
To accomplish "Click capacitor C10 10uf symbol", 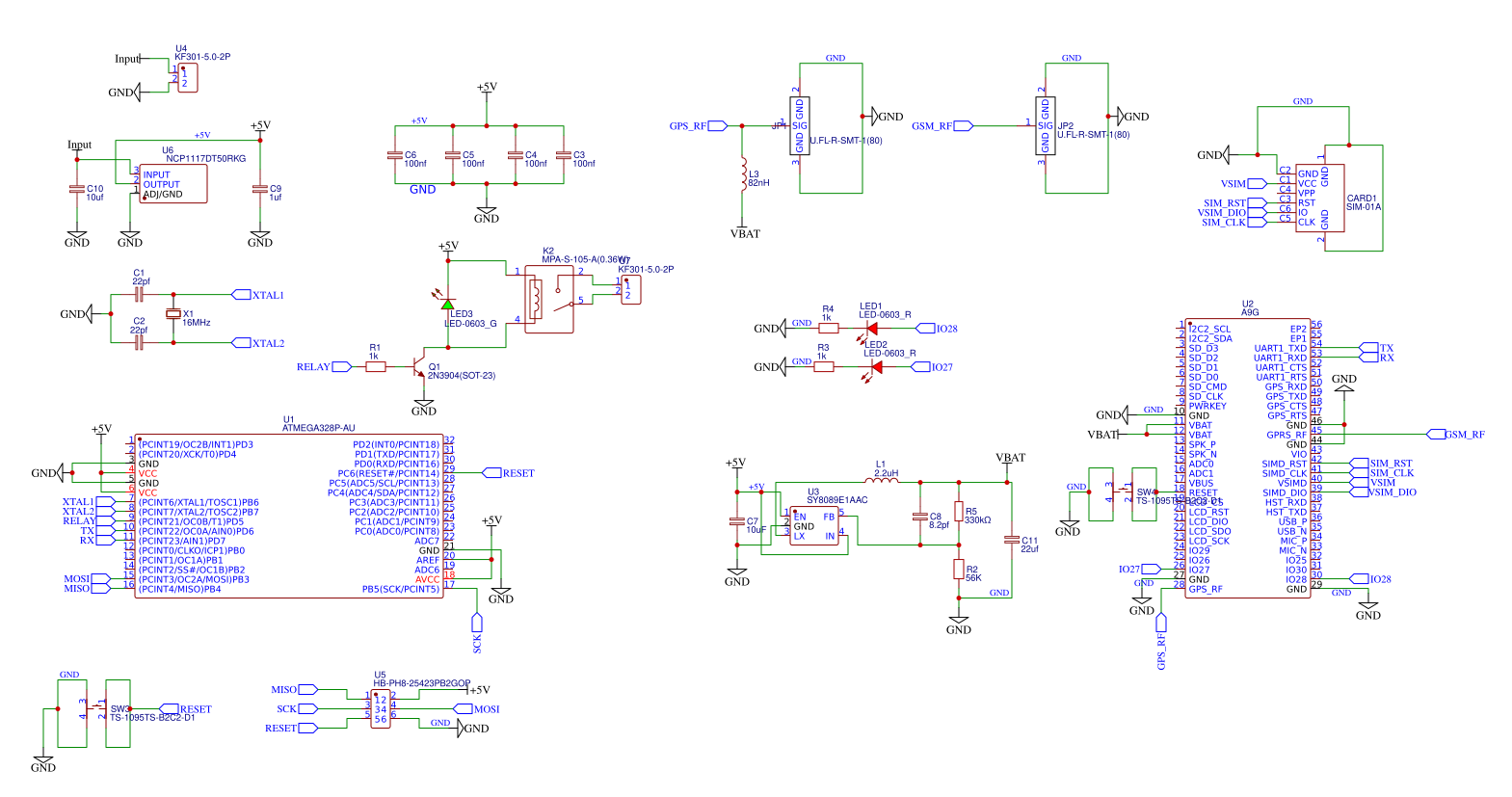I will click(x=77, y=189).
